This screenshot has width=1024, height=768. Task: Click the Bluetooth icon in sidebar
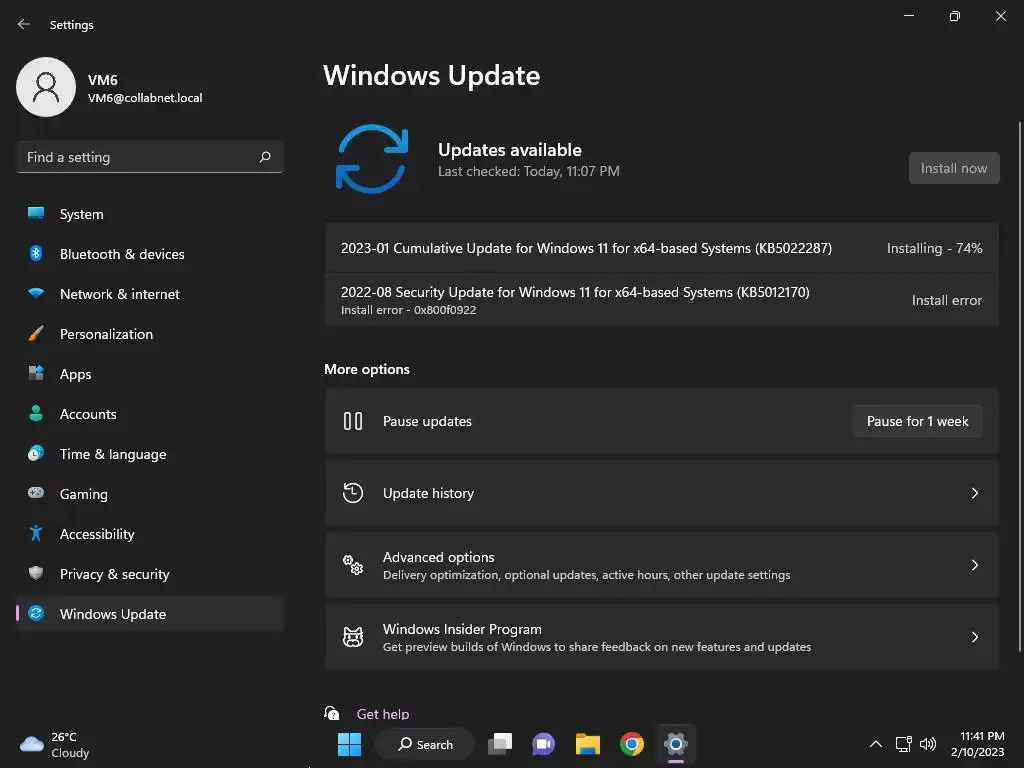point(36,253)
